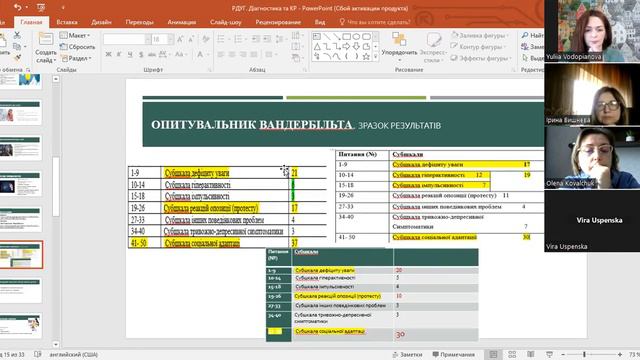Open the Раздел section dropdown

[76, 58]
